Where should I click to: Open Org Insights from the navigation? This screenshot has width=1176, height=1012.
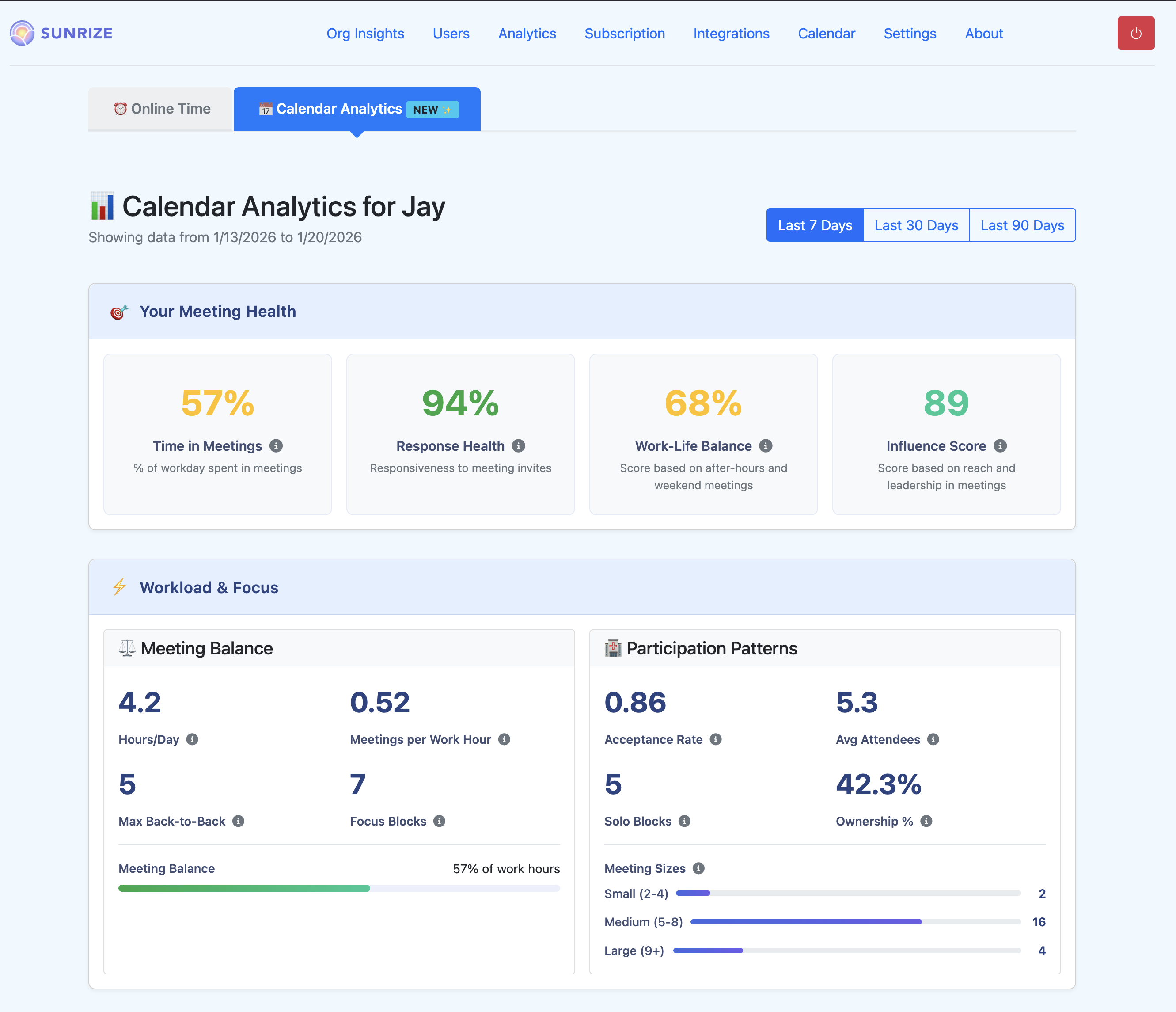point(365,34)
